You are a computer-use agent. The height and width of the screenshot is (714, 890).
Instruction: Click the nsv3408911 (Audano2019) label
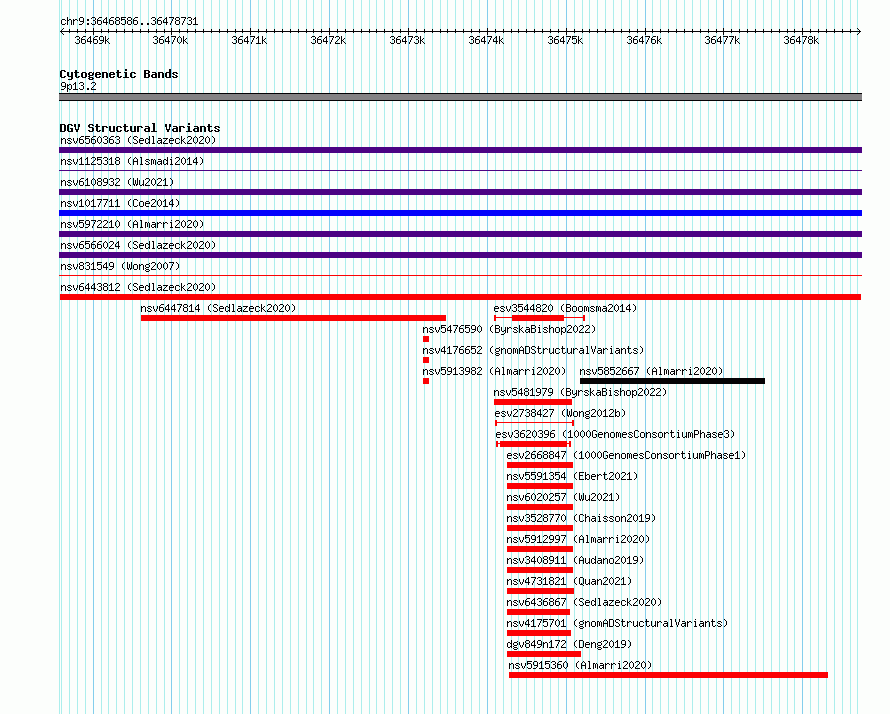[575, 560]
